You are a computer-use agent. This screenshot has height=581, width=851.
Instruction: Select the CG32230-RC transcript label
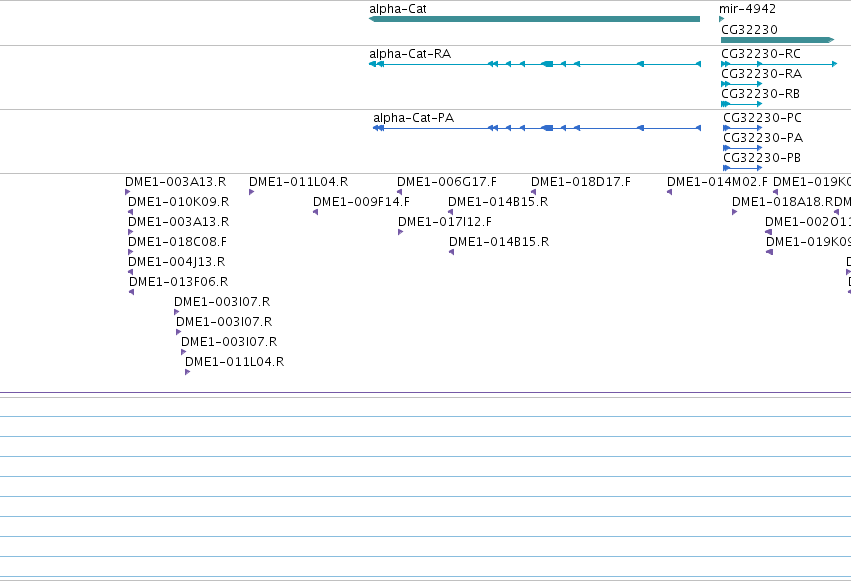tap(761, 54)
